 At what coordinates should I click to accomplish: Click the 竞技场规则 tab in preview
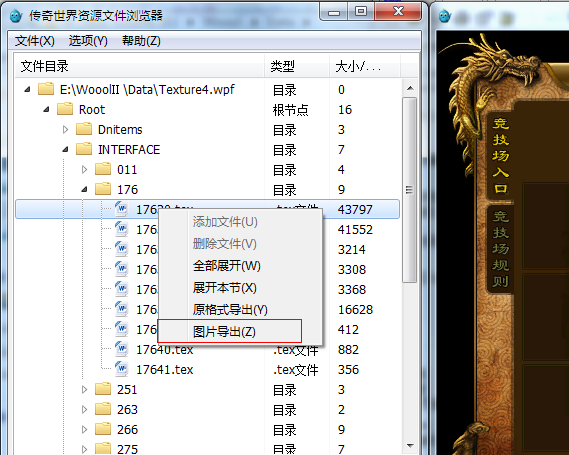[x=500, y=249]
